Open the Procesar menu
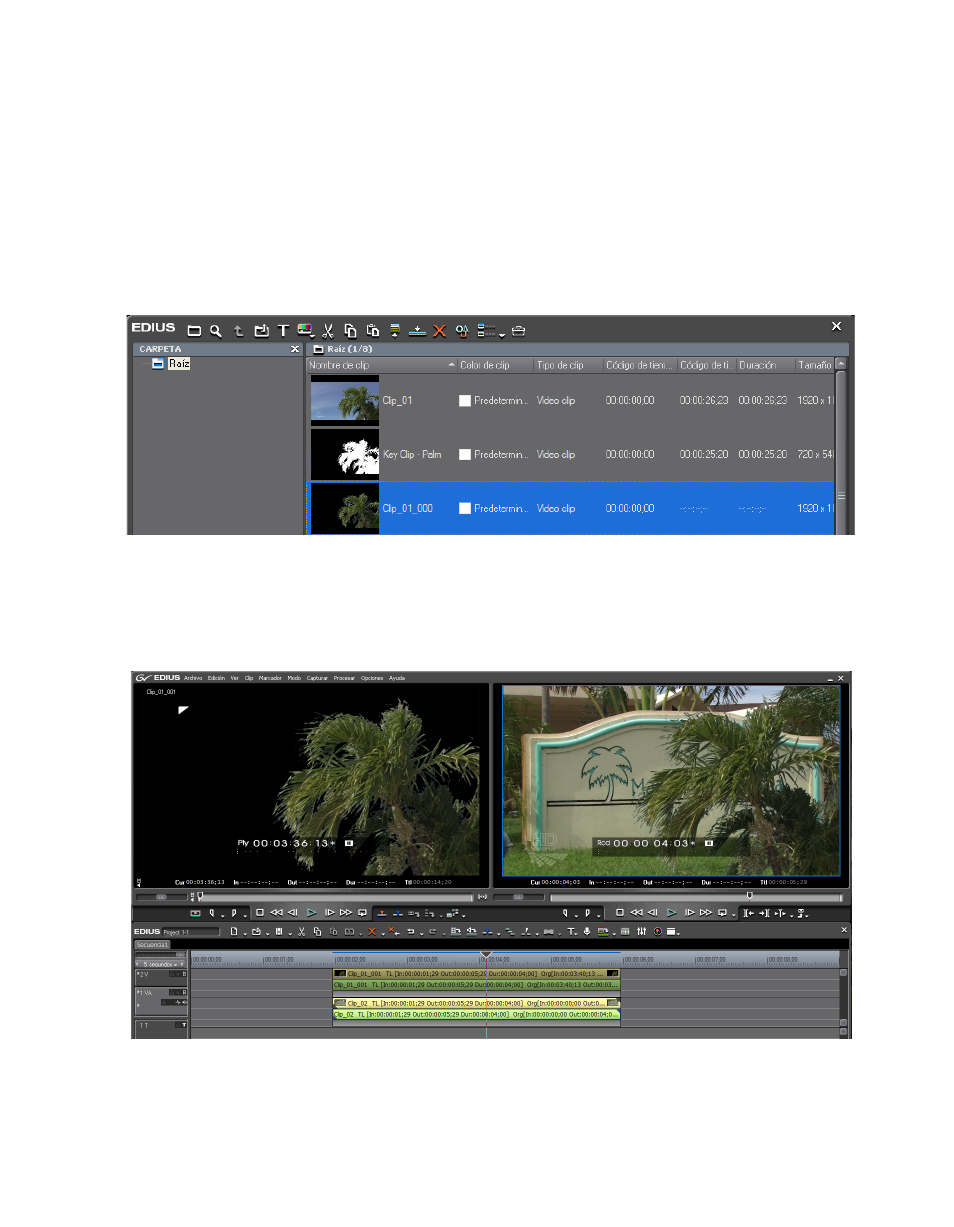This screenshot has height=1227, width=954. (345, 677)
